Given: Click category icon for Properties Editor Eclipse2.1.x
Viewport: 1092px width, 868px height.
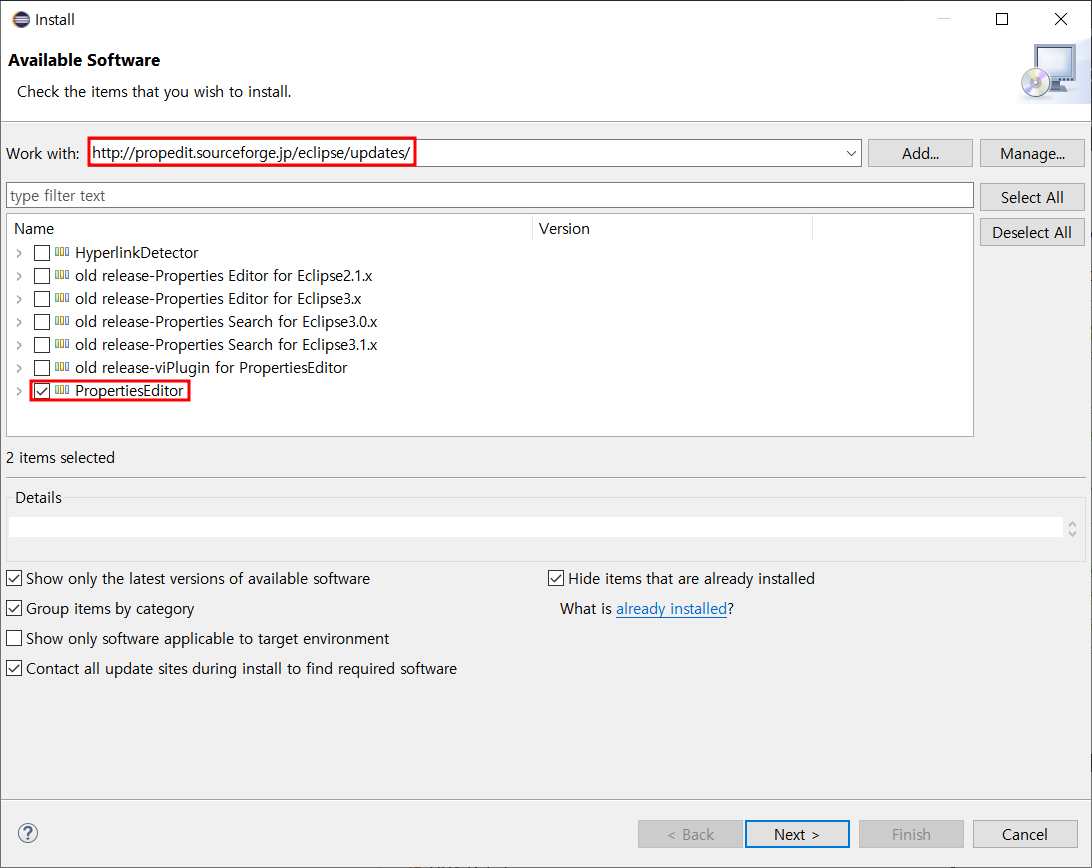Looking at the screenshot, I should click(x=62, y=274).
